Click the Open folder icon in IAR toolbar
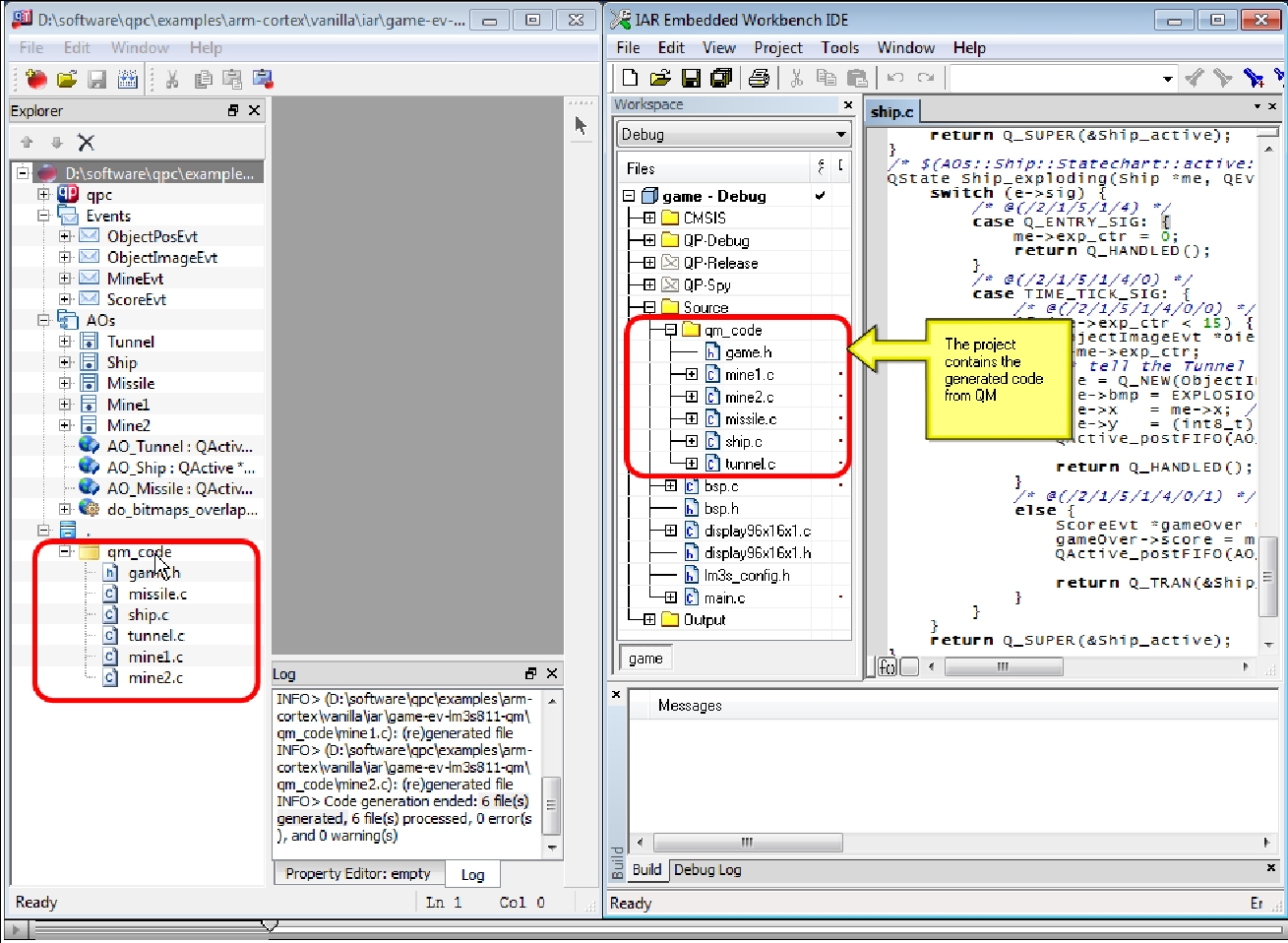The height and width of the screenshot is (943, 1288). (x=661, y=78)
